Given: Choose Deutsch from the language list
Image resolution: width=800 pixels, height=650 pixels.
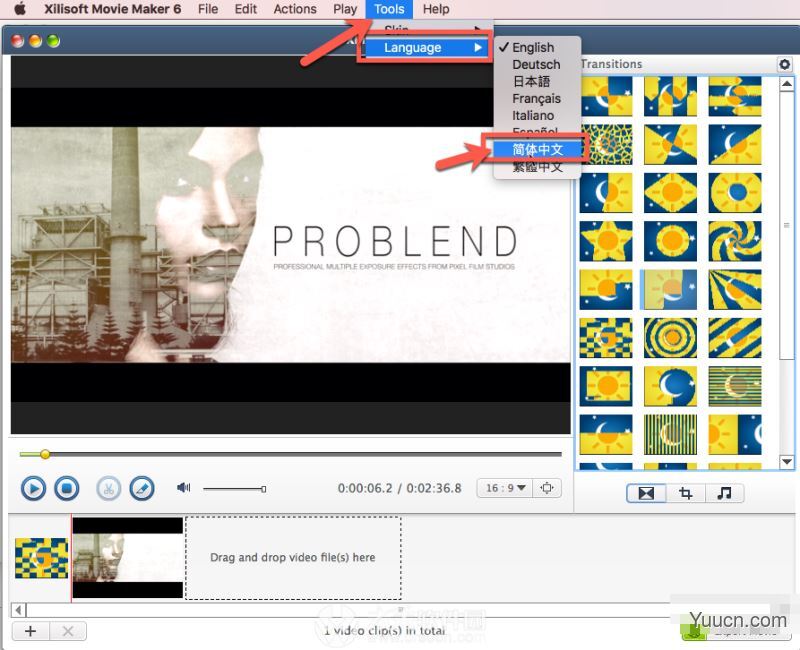Looking at the screenshot, I should click(x=536, y=64).
